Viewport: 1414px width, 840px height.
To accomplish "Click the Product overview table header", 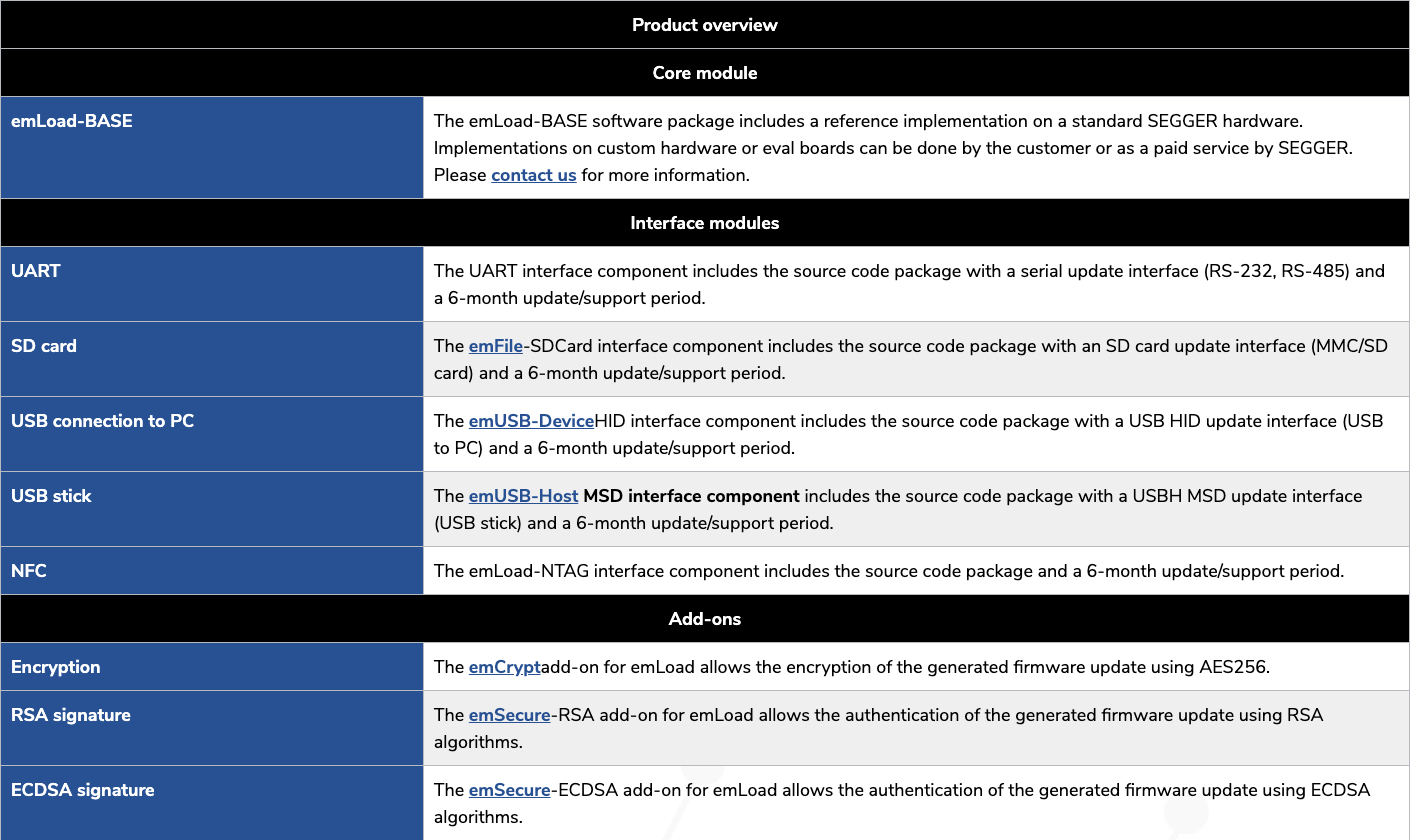I will pyautogui.click(x=705, y=25).
